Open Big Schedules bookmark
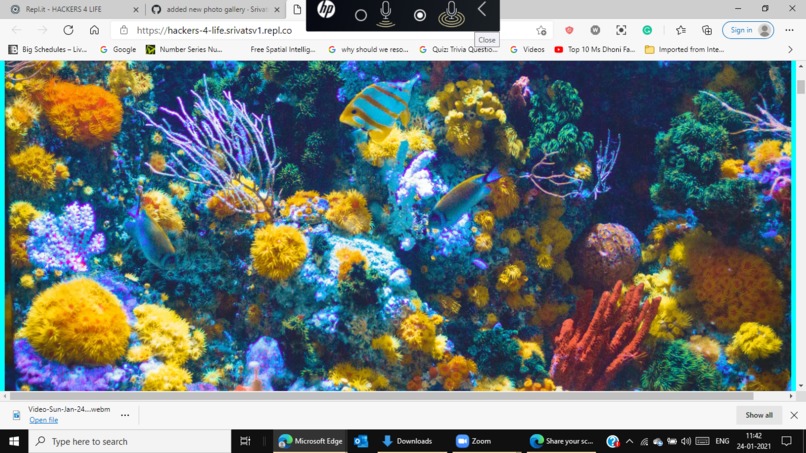 click(48, 49)
